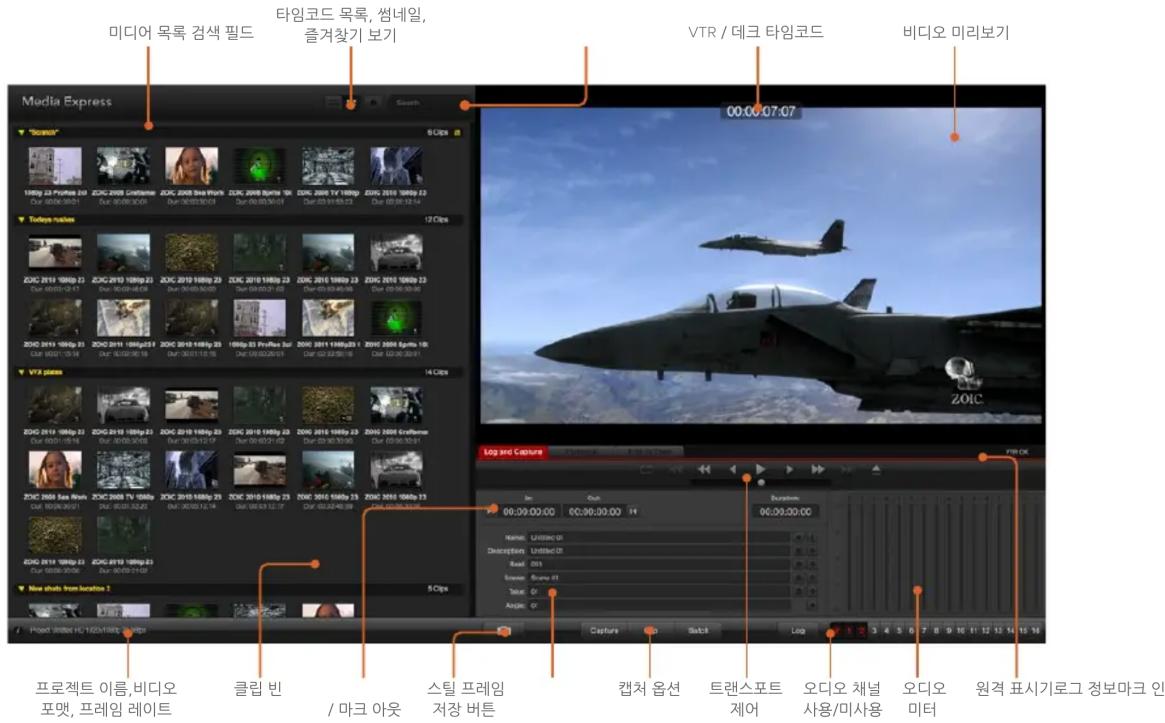Select 1080p 23 ProRes building clip in Scratch bin
1165x723 pixels.
pos(55,166)
